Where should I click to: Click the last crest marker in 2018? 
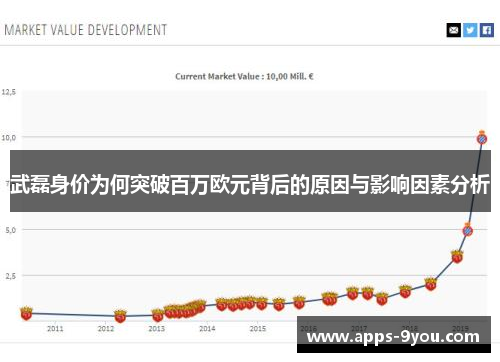click(x=431, y=284)
